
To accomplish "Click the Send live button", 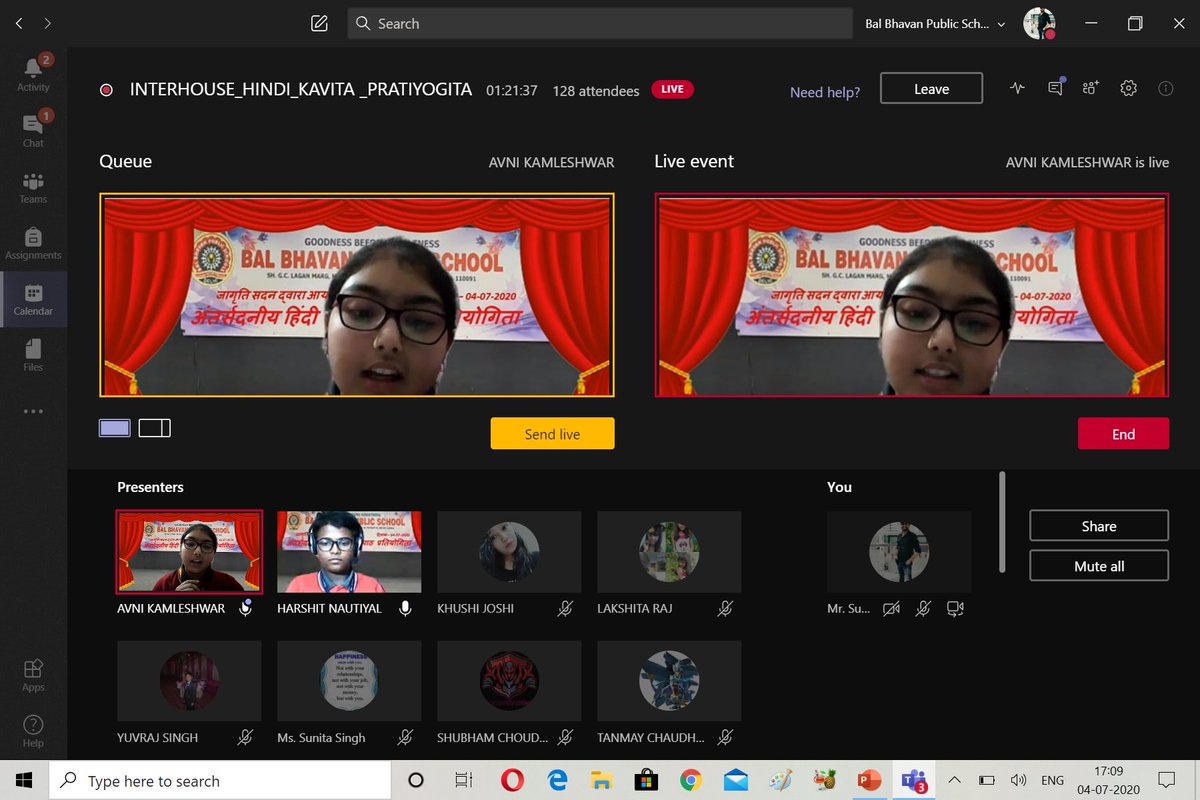I will click(552, 433).
